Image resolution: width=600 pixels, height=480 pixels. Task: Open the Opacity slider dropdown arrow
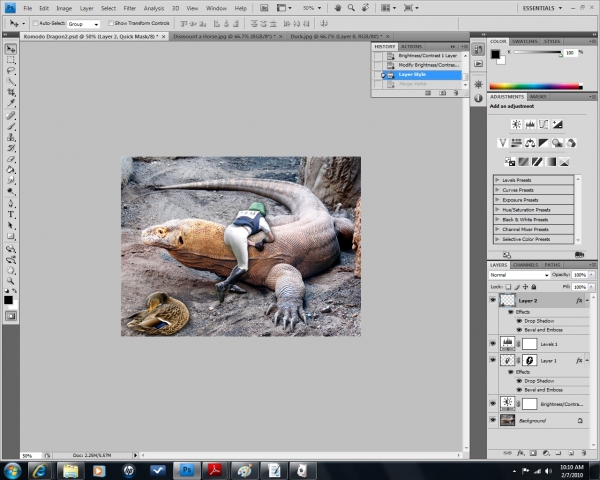[x=592, y=275]
